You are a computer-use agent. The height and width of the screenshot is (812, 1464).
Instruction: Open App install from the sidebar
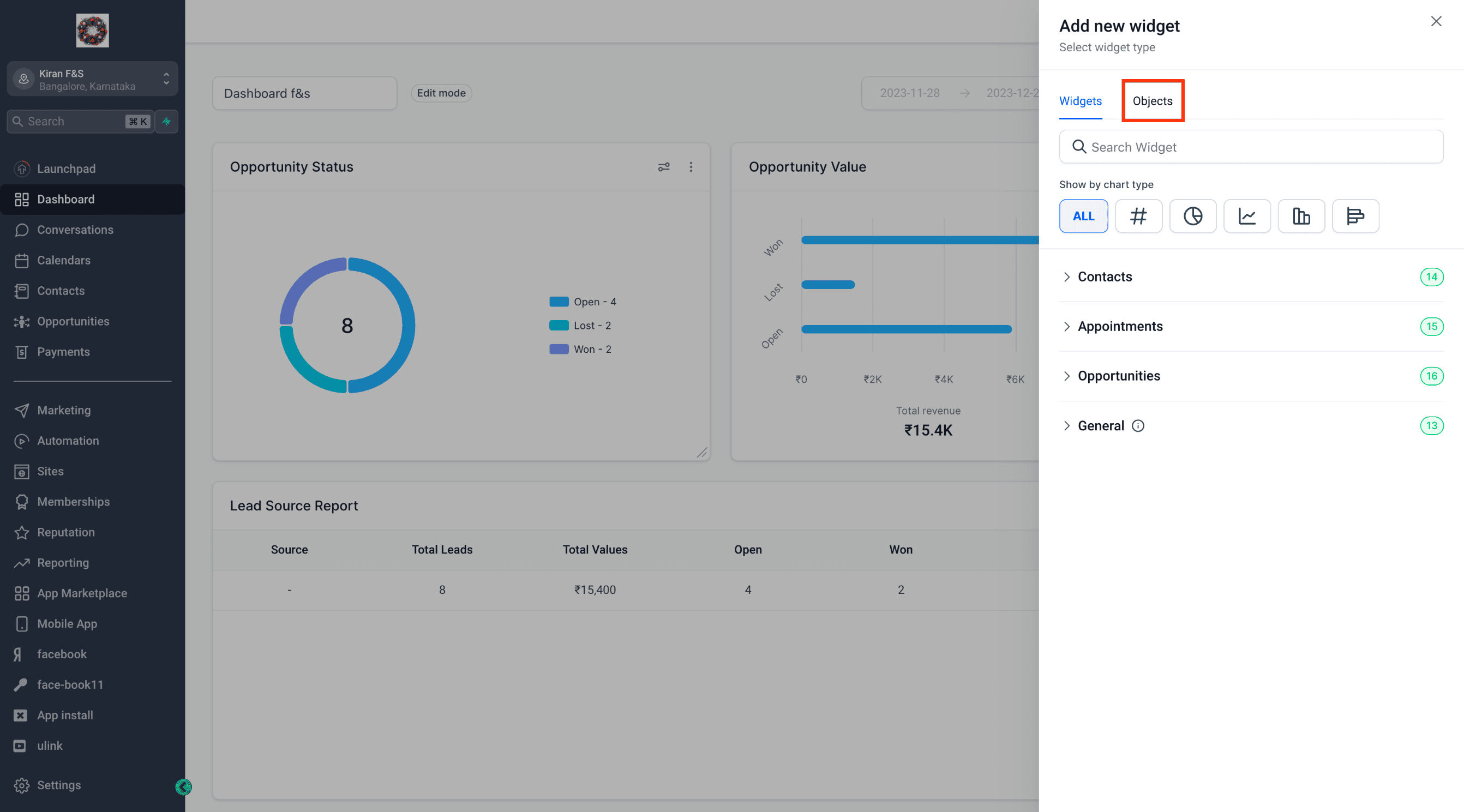92,715
